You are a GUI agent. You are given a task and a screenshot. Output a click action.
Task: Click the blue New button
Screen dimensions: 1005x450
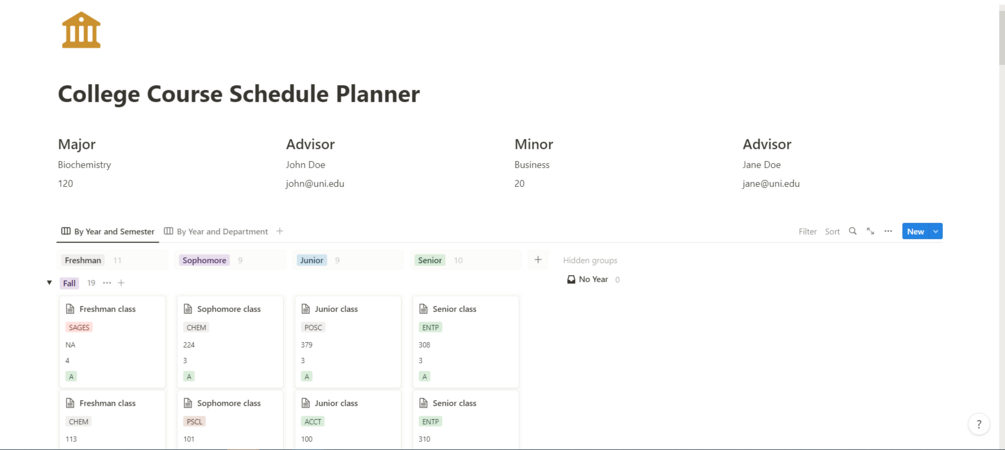pyautogui.click(x=914, y=231)
